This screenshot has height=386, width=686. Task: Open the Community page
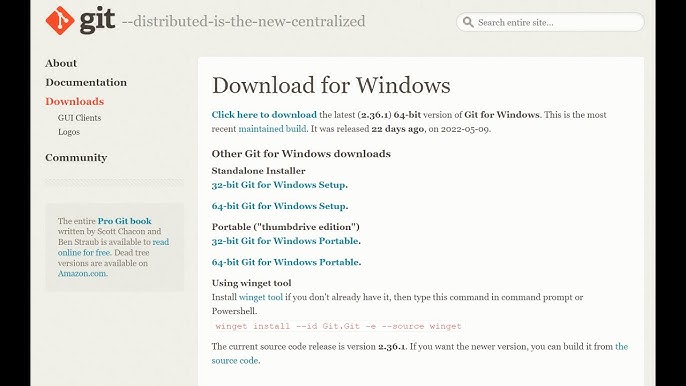(76, 158)
